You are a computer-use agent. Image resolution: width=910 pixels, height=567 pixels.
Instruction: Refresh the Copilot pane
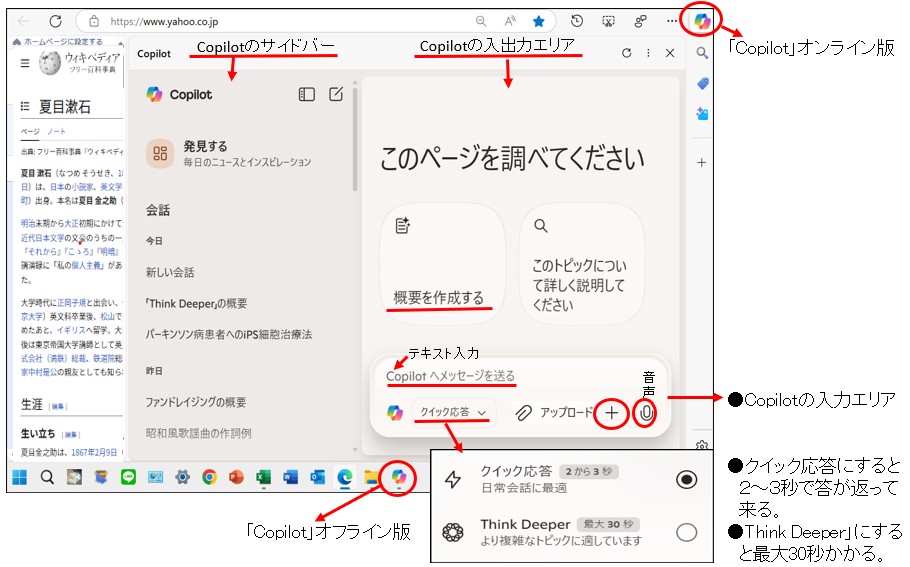coord(626,54)
